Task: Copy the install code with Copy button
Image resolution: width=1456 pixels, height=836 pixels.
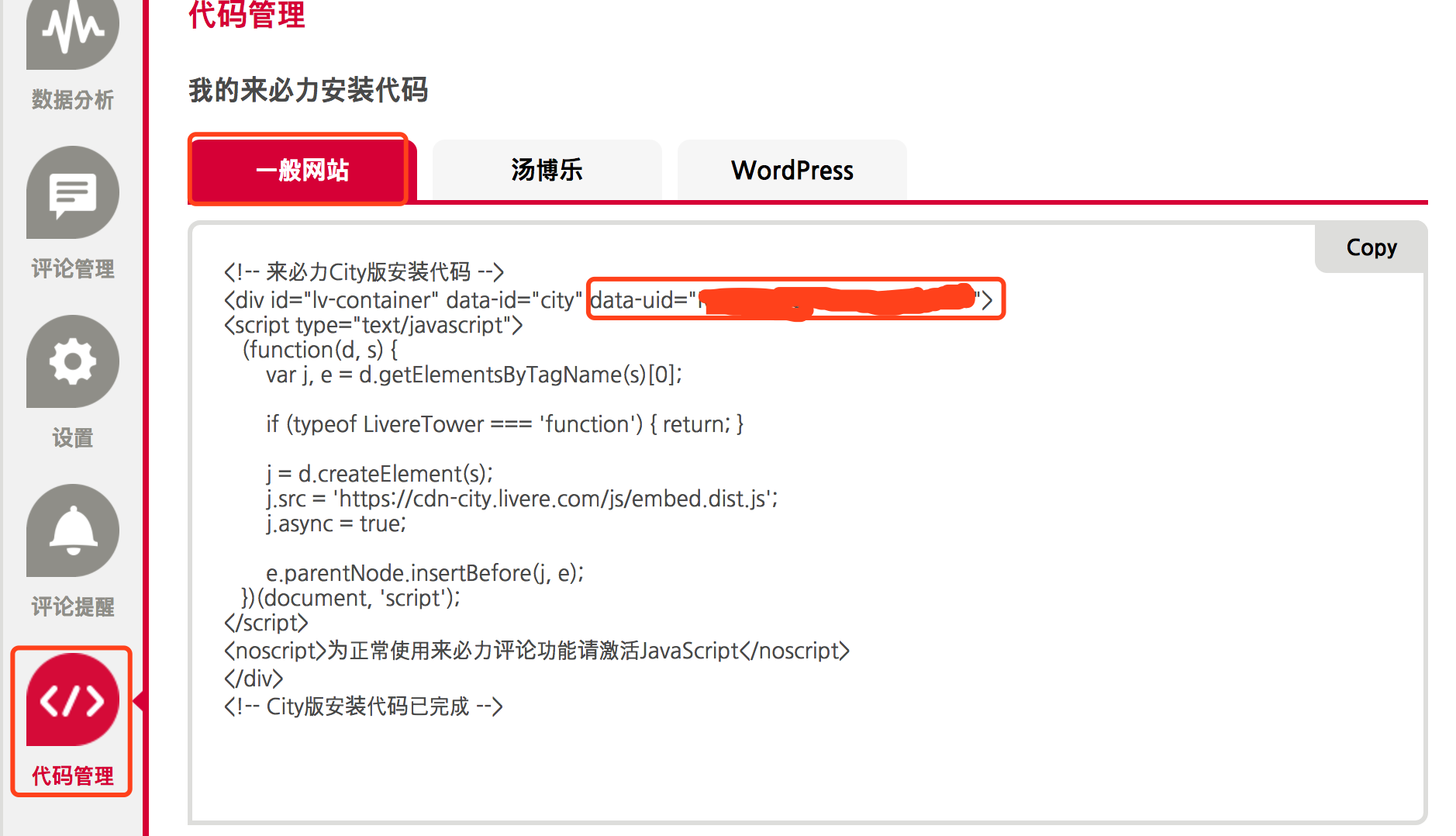Action: pos(1371,247)
